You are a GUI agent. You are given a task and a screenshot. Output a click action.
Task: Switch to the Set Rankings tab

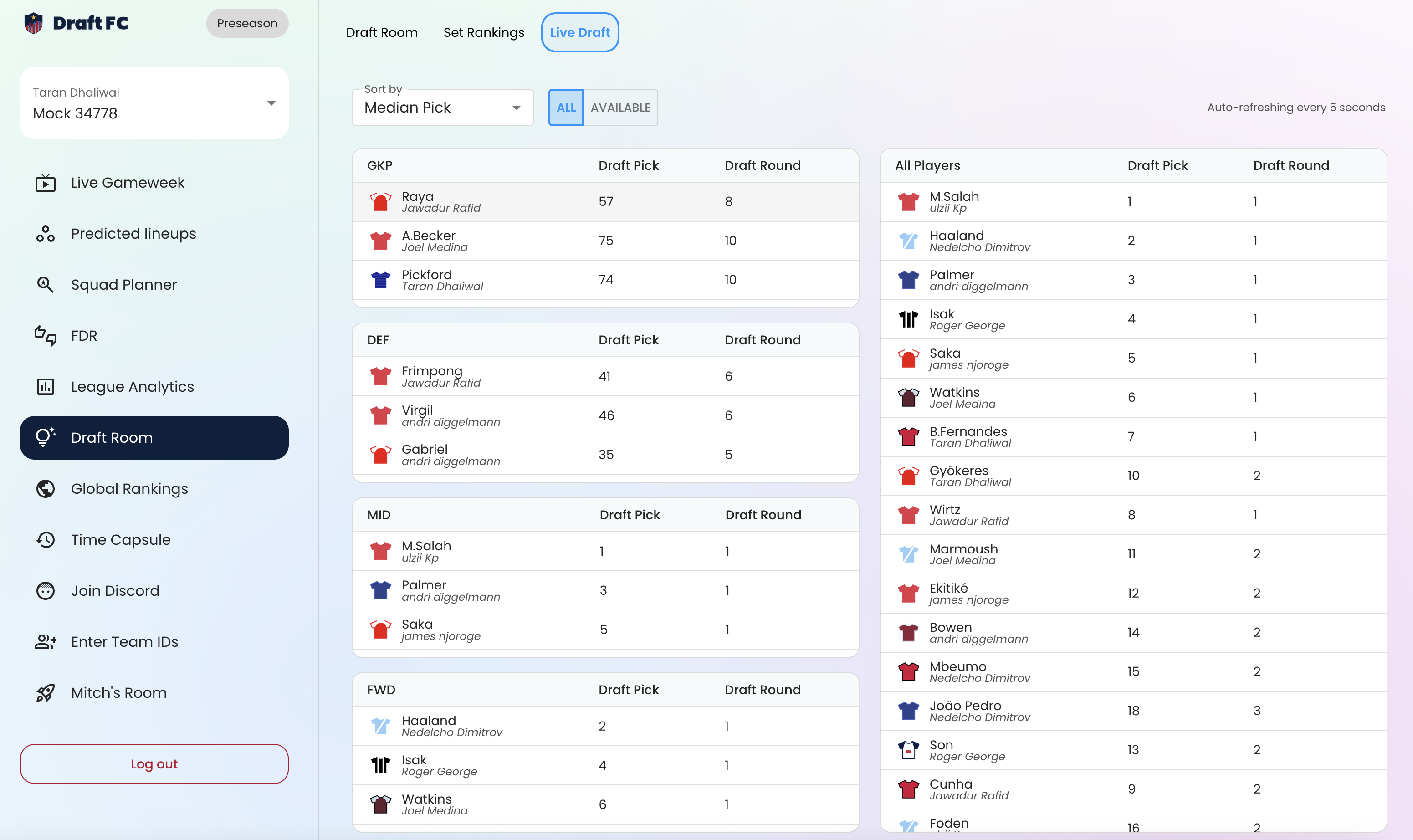(x=483, y=32)
